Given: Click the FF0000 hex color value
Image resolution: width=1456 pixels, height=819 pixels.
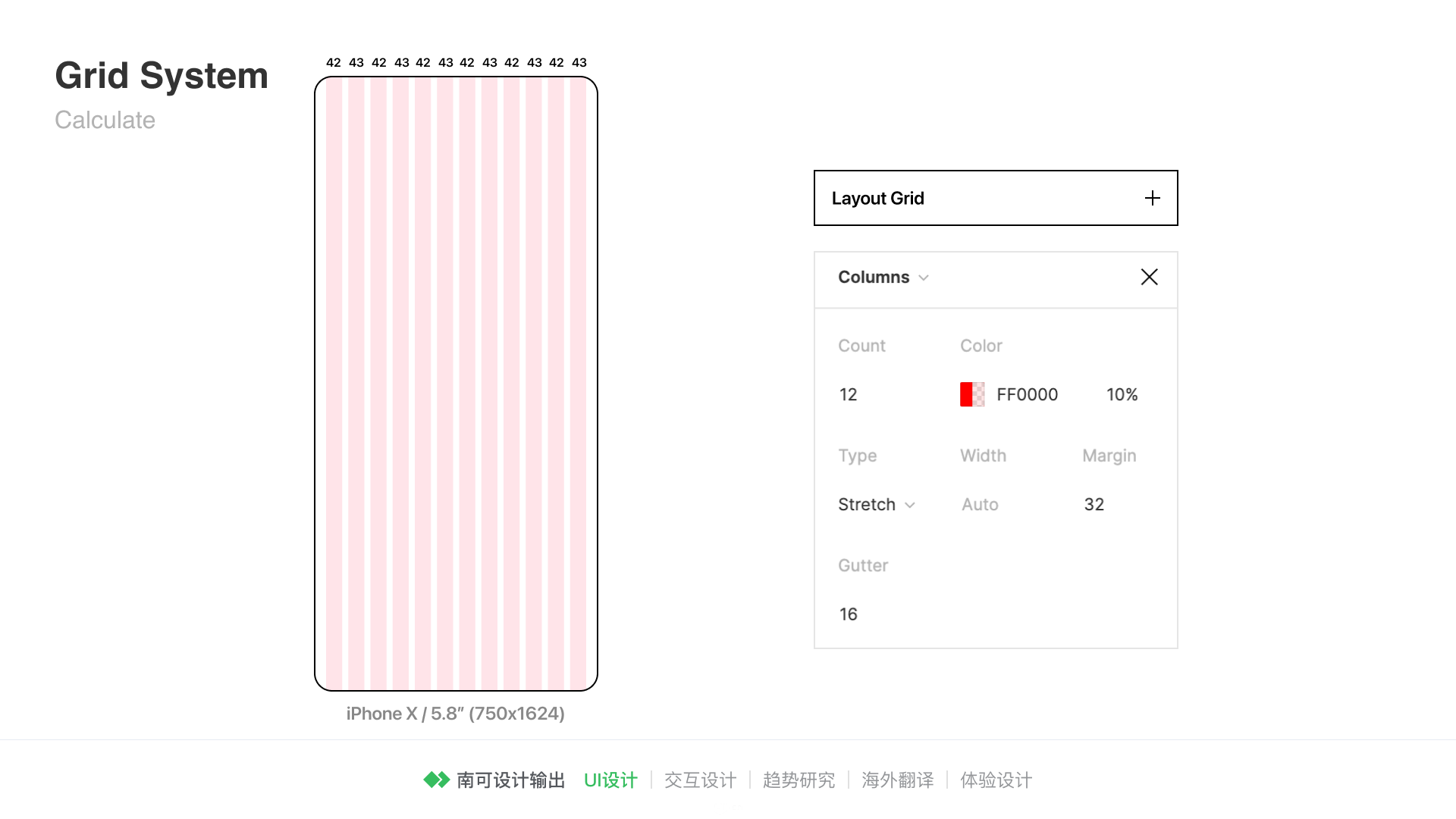Looking at the screenshot, I should pyautogui.click(x=1027, y=394).
